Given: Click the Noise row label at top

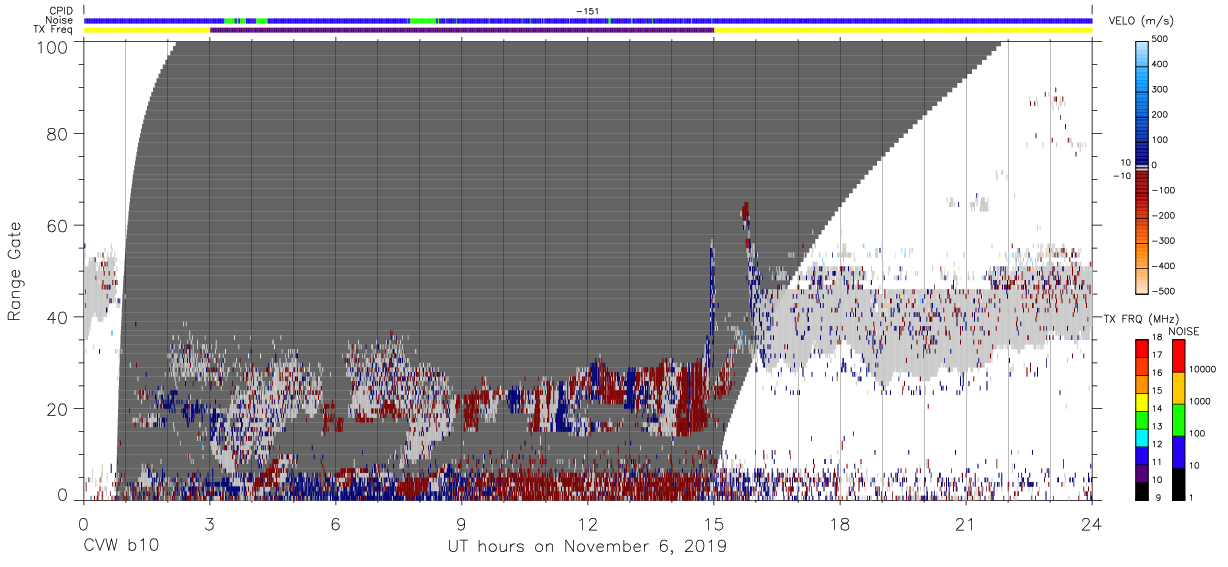Looking at the screenshot, I should pyautogui.click(x=59, y=20).
